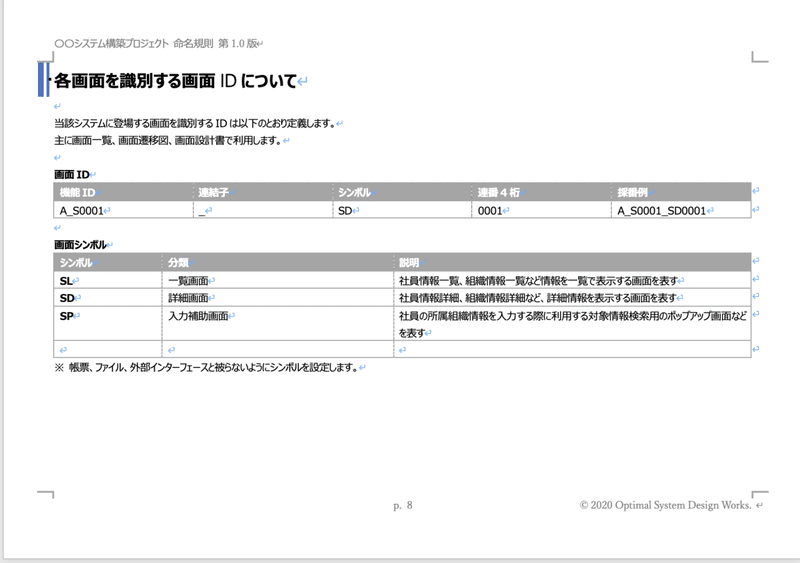Click the cell containing A_S0001
800x563 pixels.
tap(123, 210)
